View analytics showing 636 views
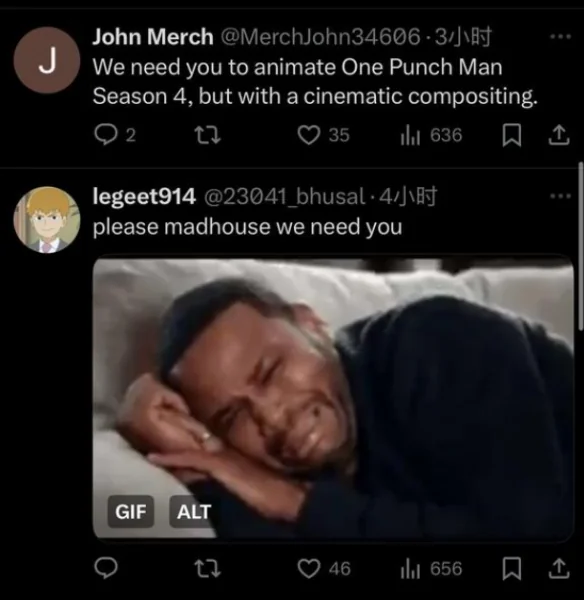The height and width of the screenshot is (600, 584). pyautogui.click(x=431, y=135)
